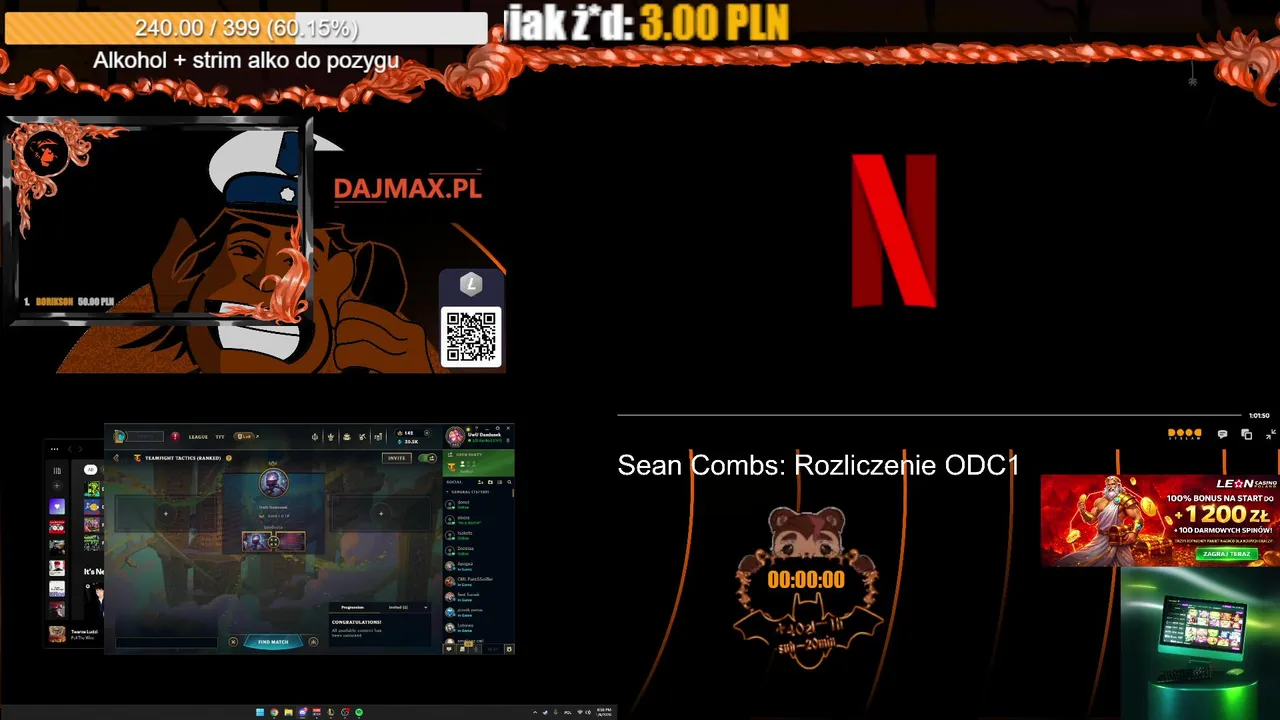Click round icon right of Find Match
Image resolution: width=1280 pixels, height=720 pixels.
313,642
